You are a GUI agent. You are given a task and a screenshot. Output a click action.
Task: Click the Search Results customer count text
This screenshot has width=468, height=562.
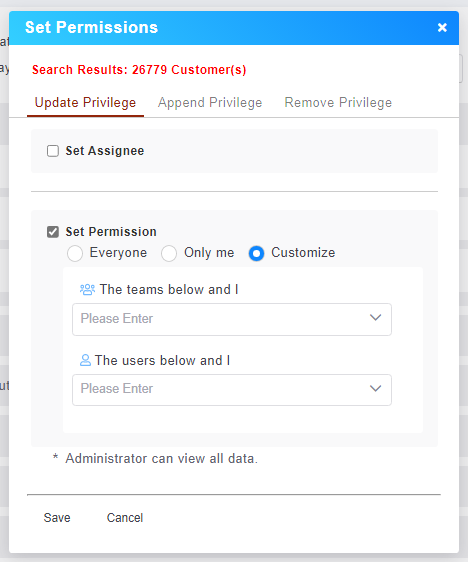click(139, 70)
